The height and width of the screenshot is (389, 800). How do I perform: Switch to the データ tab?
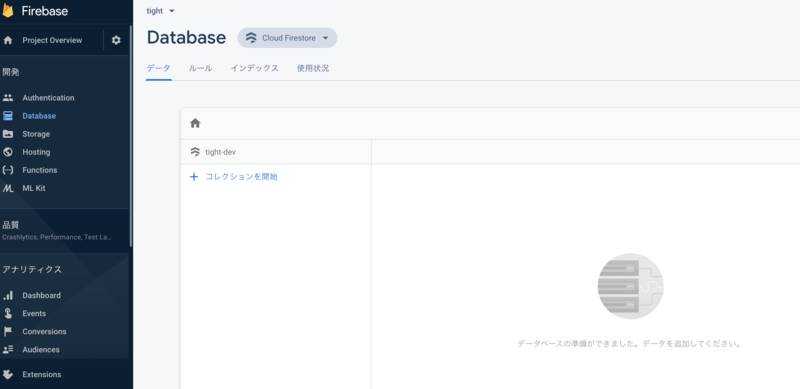point(159,68)
